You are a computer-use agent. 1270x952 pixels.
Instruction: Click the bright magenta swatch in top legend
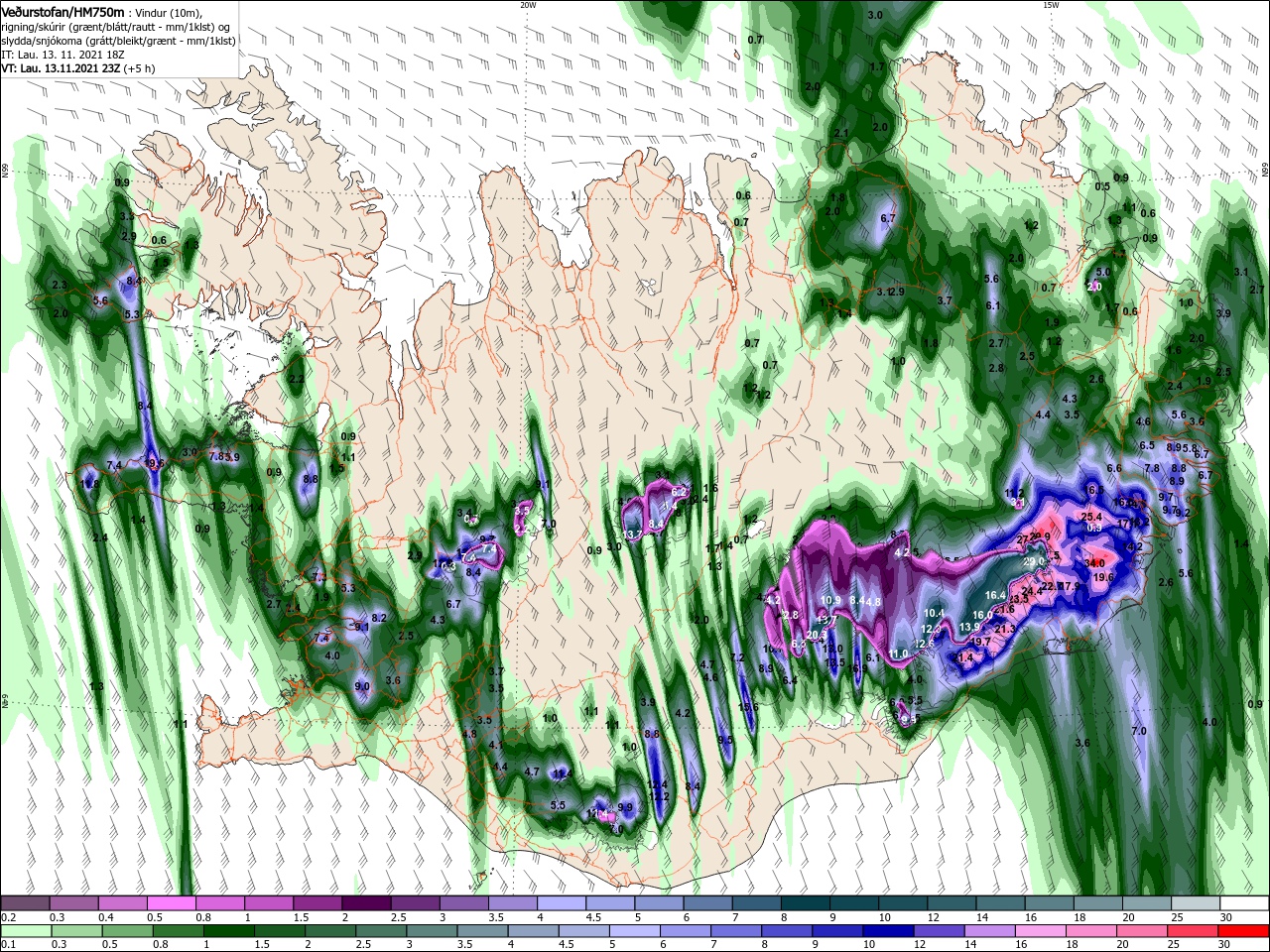click(x=172, y=903)
